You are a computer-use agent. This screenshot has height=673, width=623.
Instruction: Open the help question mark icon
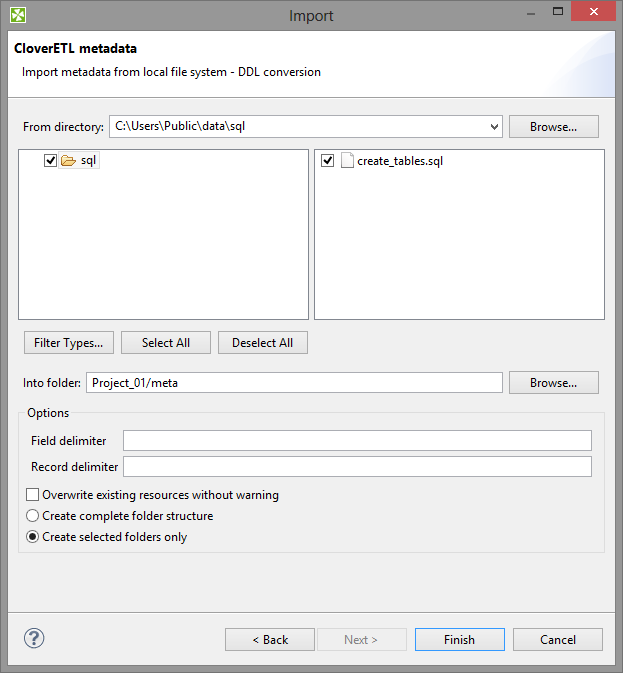(34, 638)
